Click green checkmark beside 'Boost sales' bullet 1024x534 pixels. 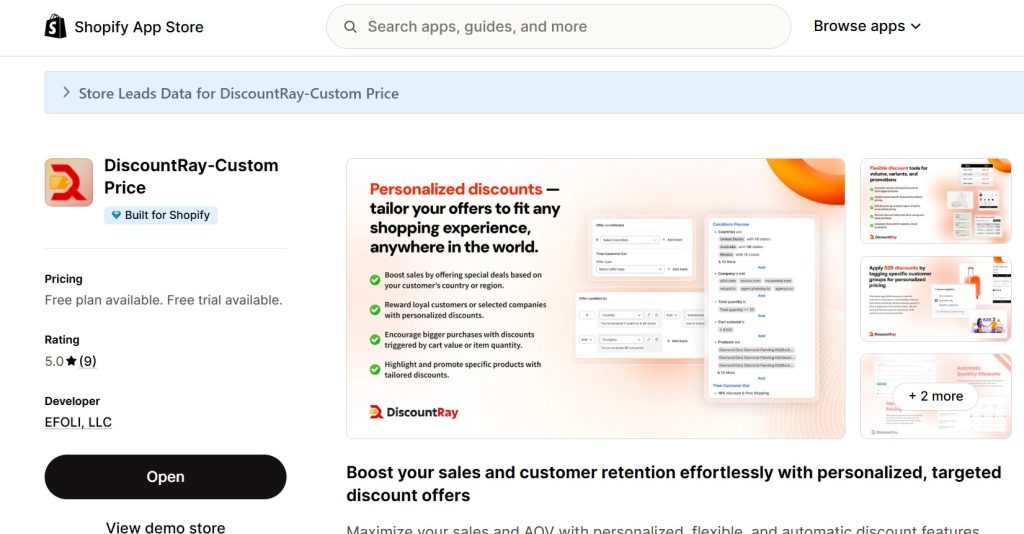(x=375, y=281)
